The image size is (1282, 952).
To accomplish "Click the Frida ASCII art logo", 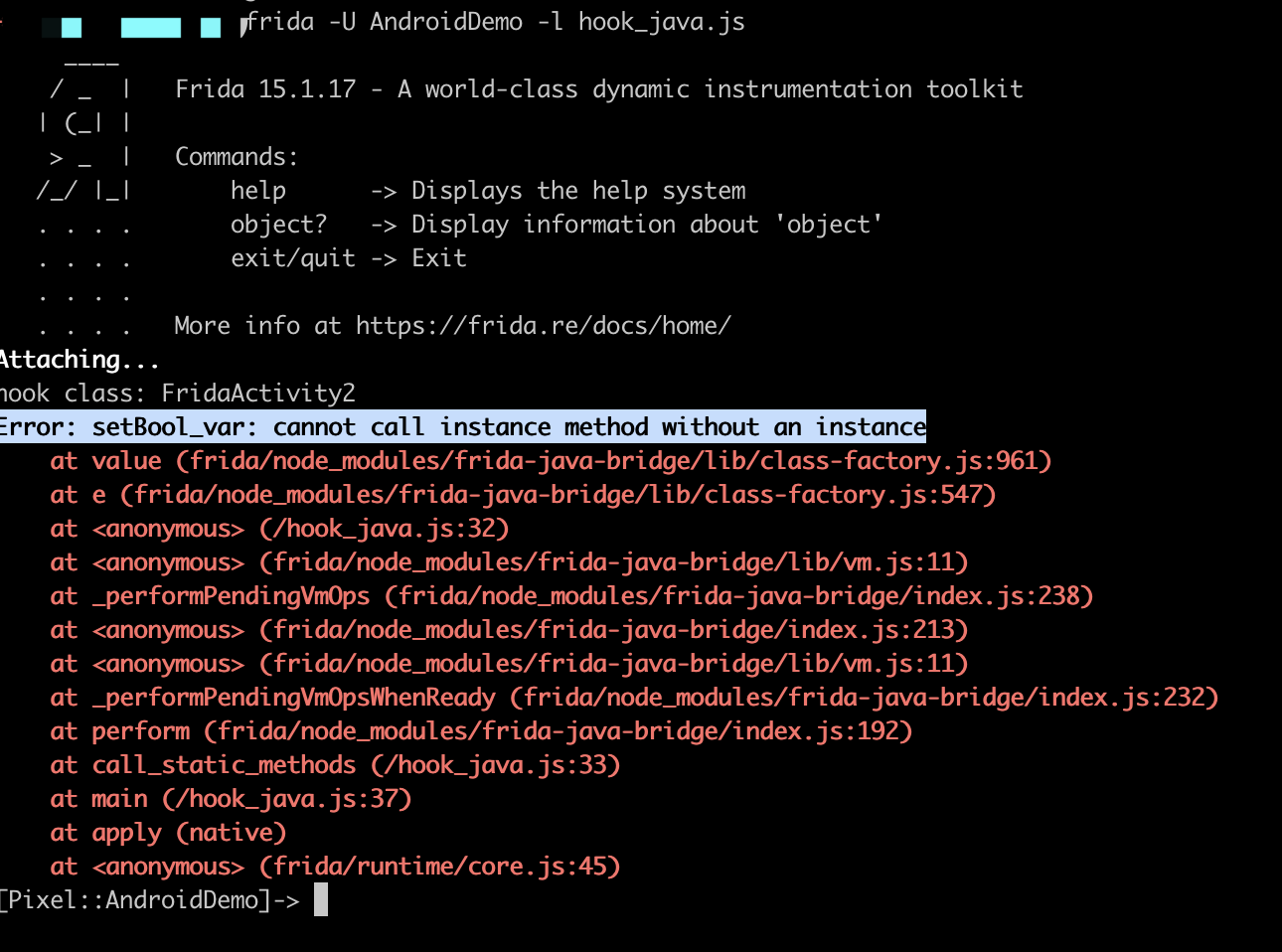I will (x=85, y=139).
